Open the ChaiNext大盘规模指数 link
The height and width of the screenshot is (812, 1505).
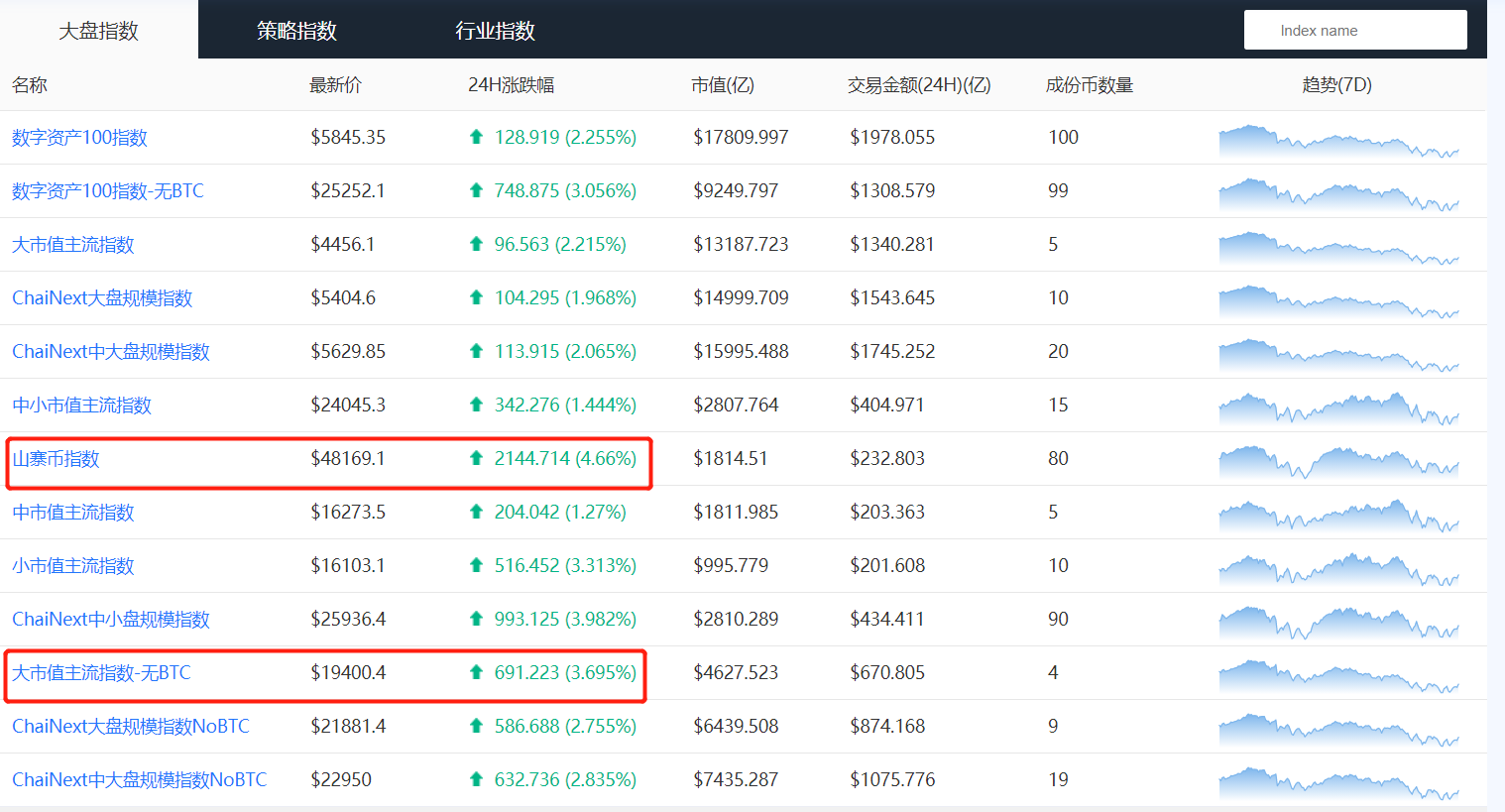tap(102, 298)
